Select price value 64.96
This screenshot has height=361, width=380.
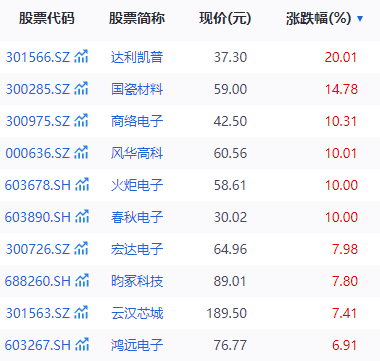pyautogui.click(x=230, y=249)
